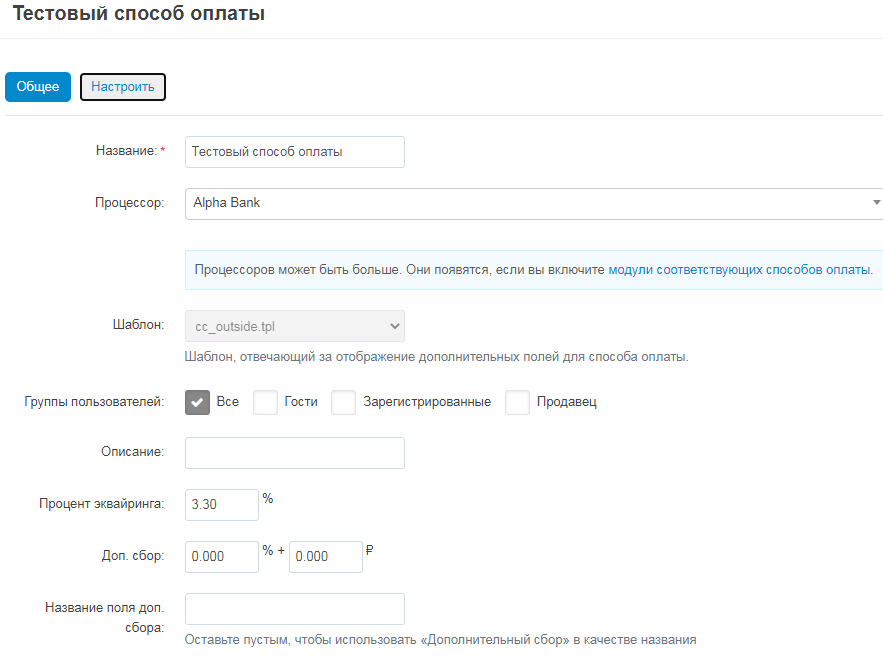The width and height of the screenshot is (883, 657).
Task: Open the Настроить tab
Action: [123, 87]
